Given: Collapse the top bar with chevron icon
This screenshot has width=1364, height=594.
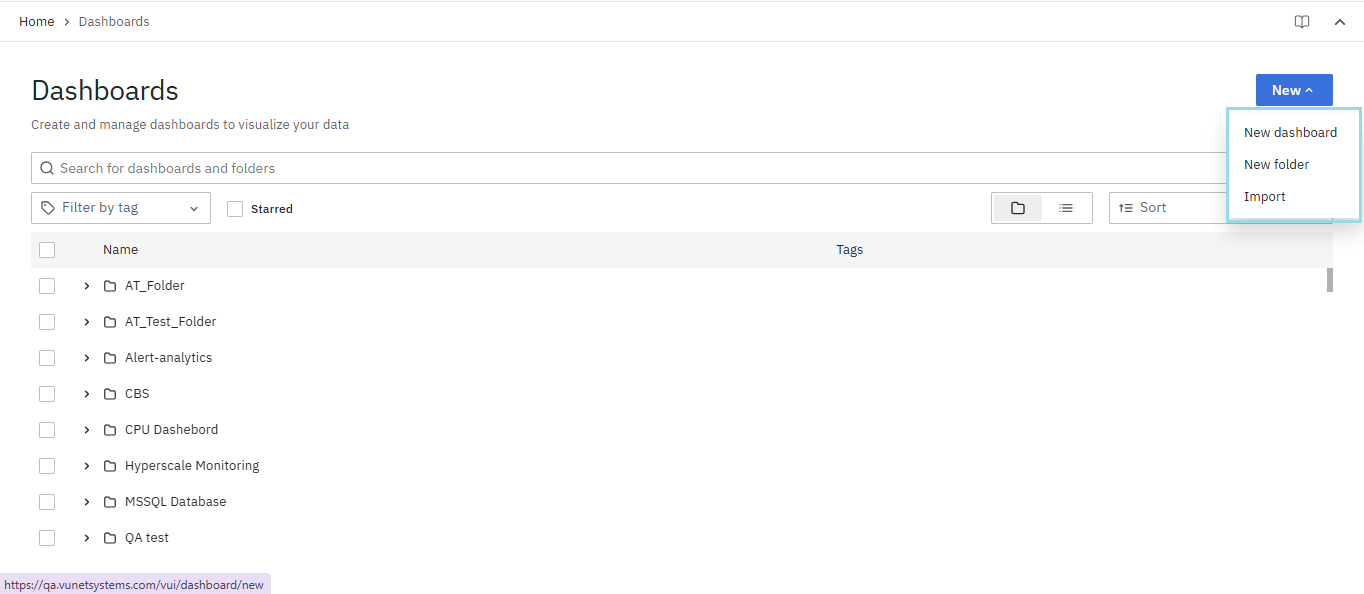Looking at the screenshot, I should point(1340,22).
